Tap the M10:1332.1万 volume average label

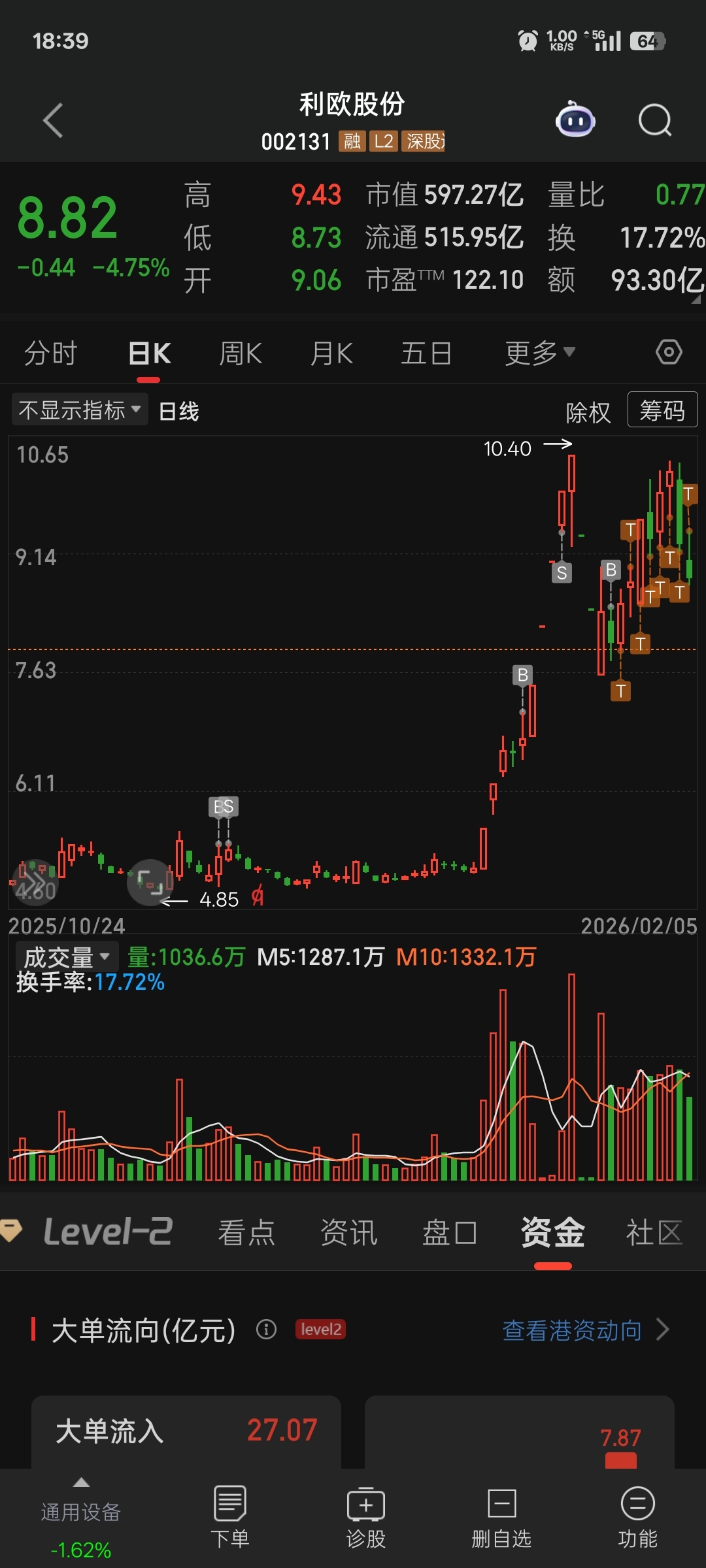(466, 957)
